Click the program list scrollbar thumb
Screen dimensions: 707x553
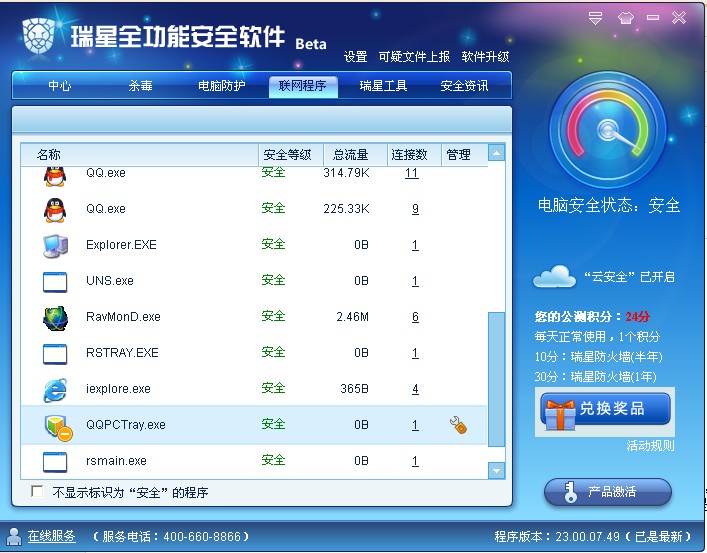496,379
